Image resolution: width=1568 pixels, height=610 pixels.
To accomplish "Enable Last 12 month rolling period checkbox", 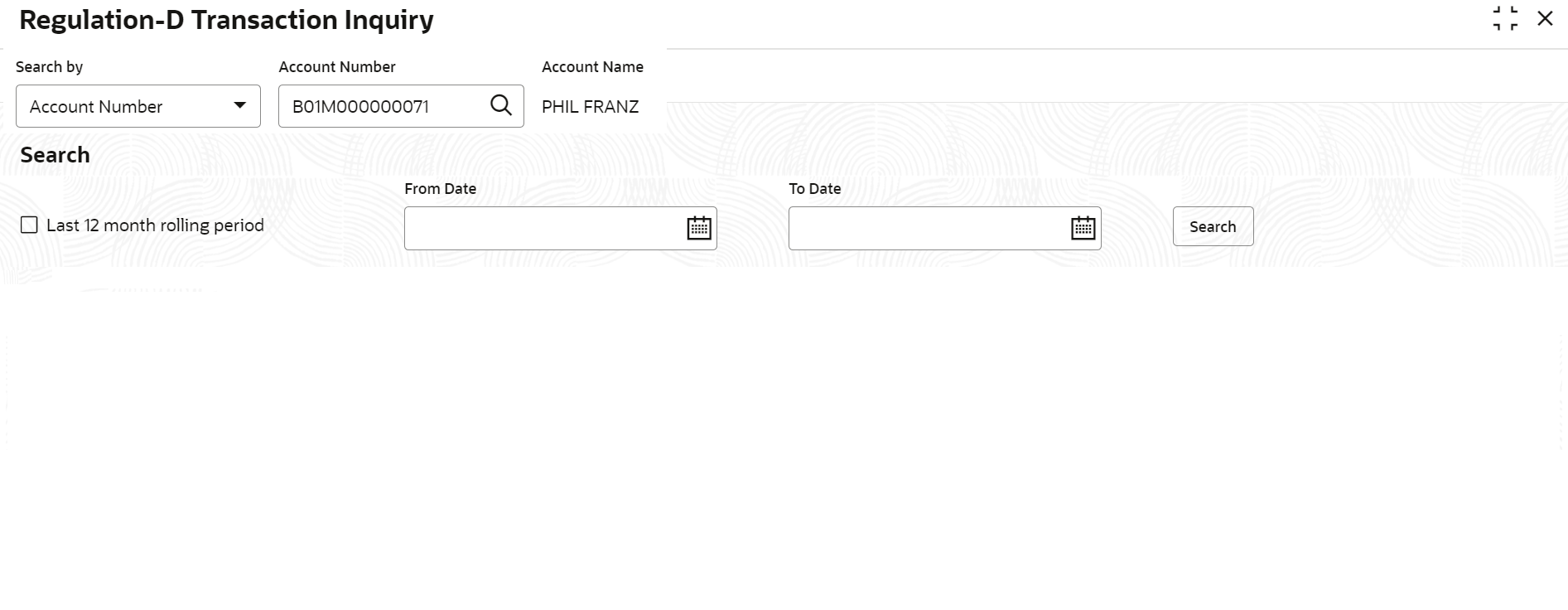I will 29,225.
